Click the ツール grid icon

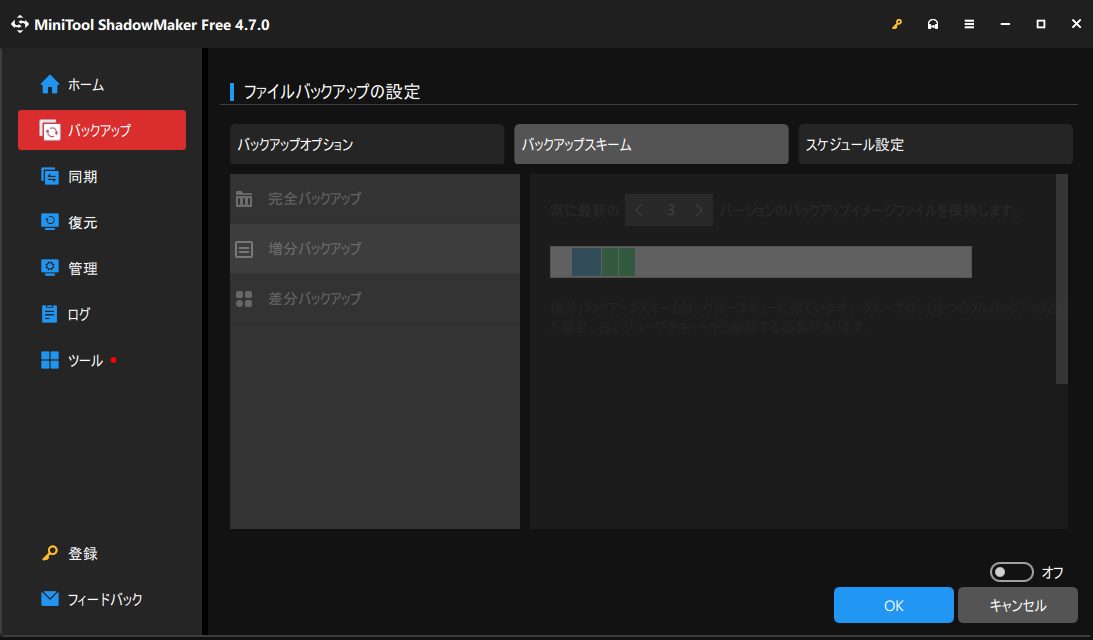click(49, 360)
